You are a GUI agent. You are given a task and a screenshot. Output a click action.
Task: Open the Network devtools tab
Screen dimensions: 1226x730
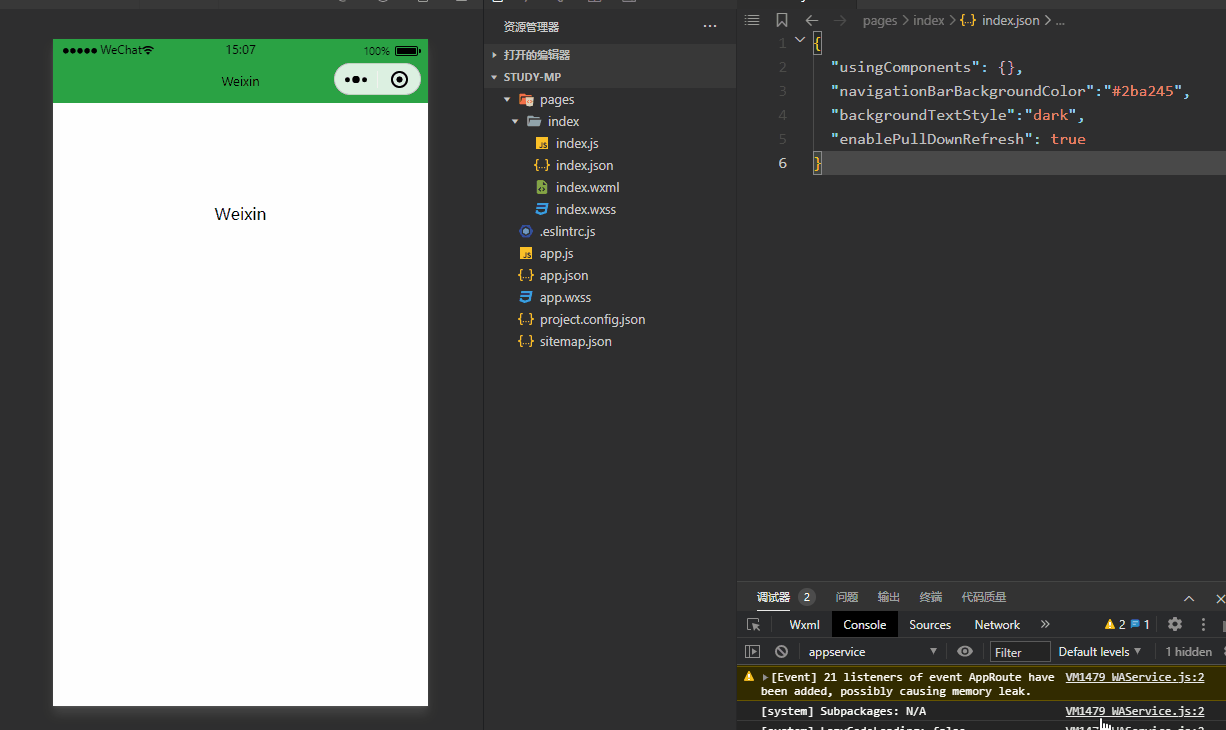pos(997,624)
